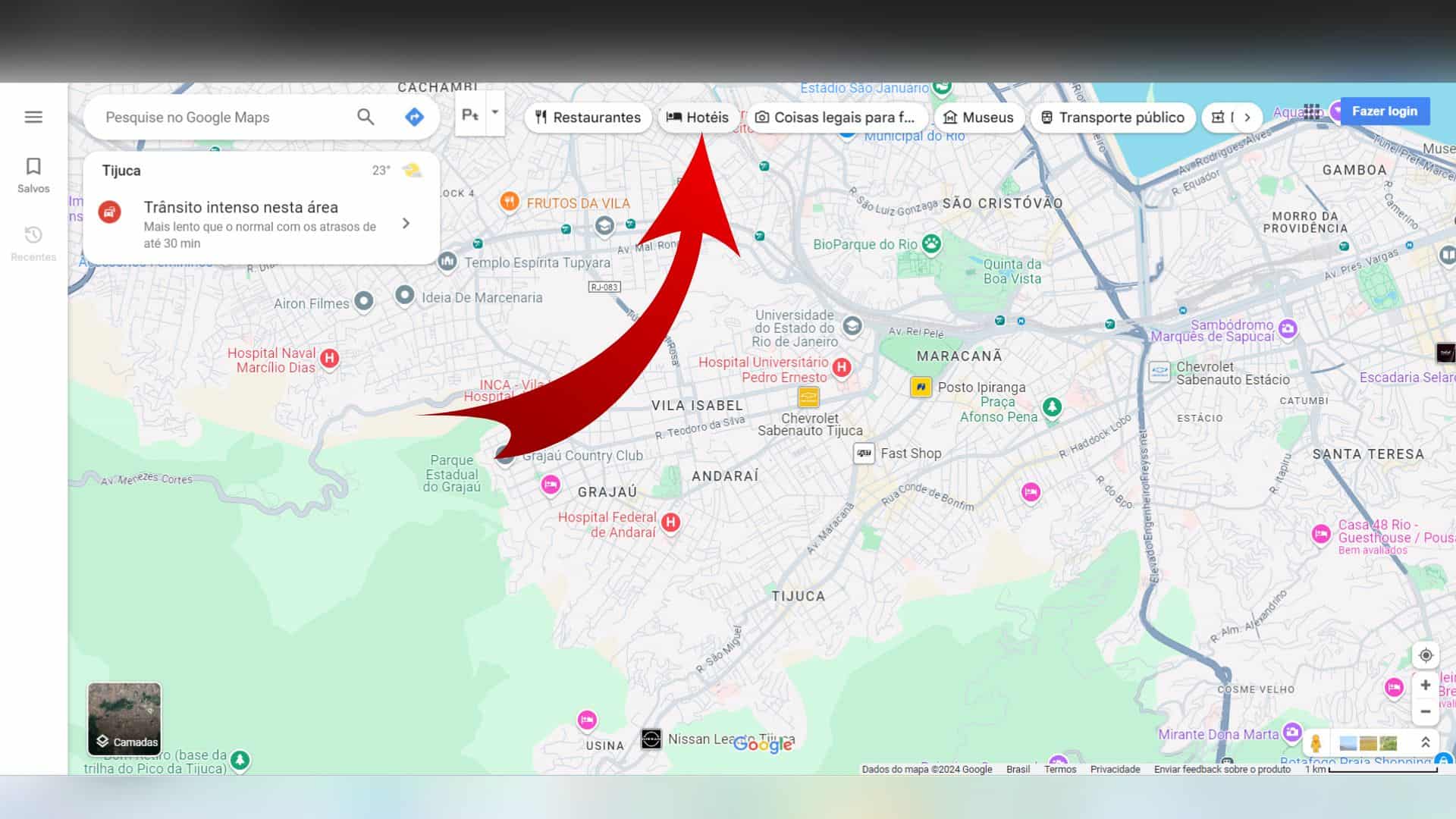This screenshot has height=819, width=1456.
Task: Click the Hospital Federal de Andaraí pin
Action: [x=670, y=522]
